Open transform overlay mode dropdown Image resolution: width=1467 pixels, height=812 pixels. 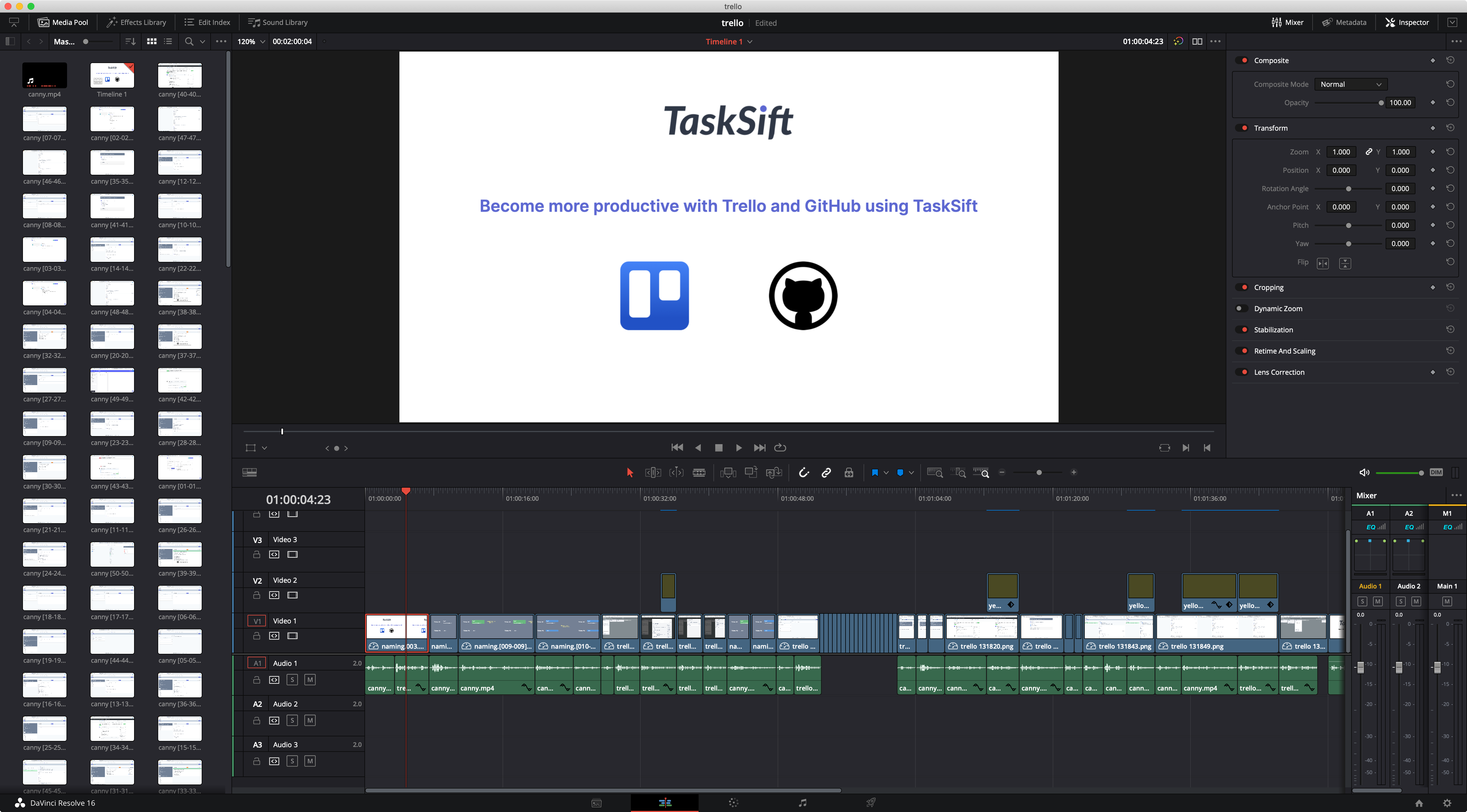coord(264,448)
